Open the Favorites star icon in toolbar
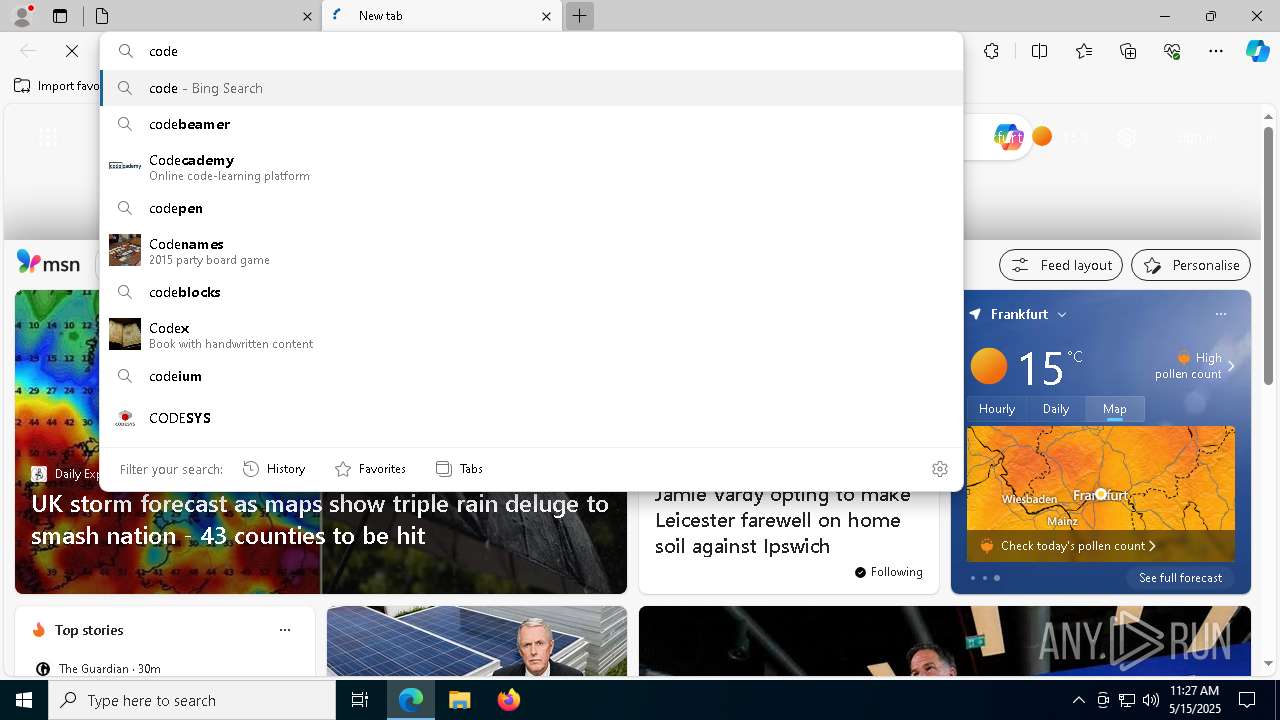 point(1084,51)
